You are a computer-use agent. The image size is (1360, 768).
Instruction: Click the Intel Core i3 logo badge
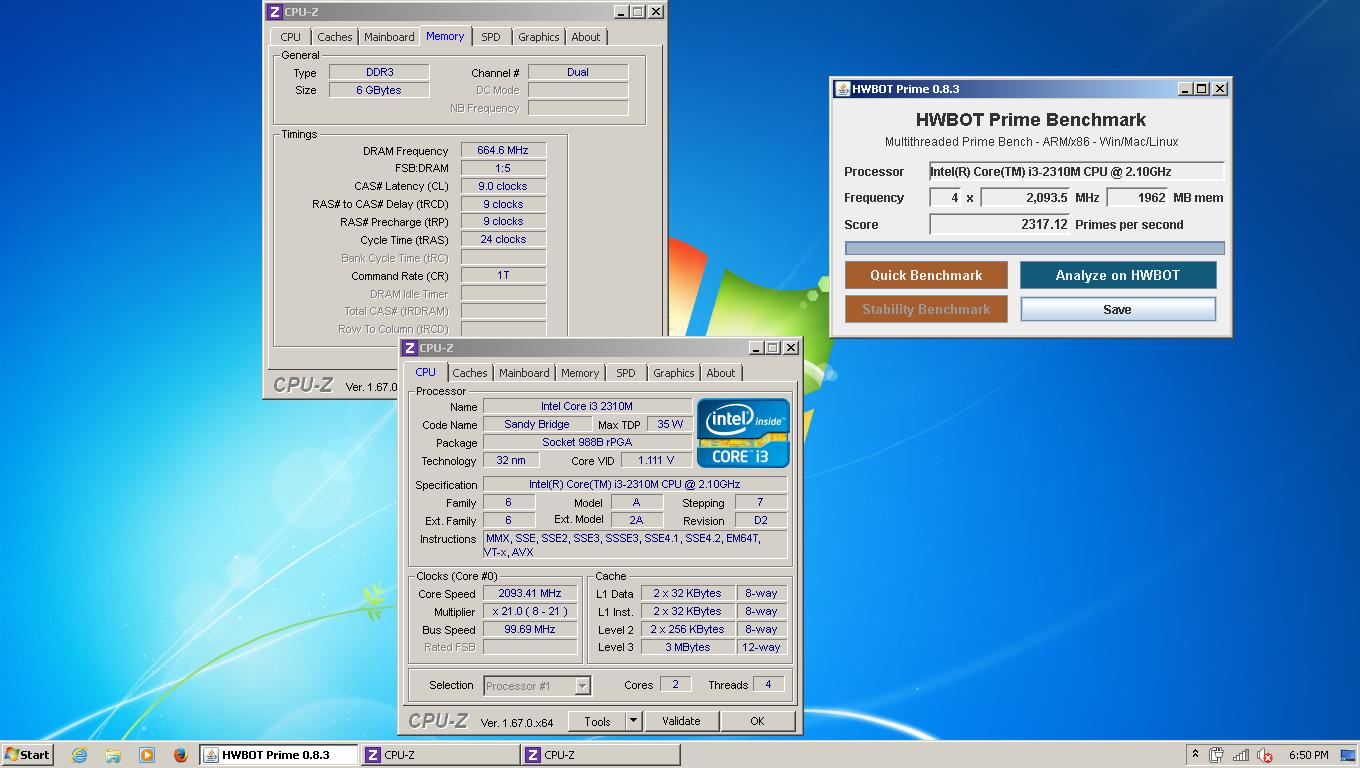point(743,433)
